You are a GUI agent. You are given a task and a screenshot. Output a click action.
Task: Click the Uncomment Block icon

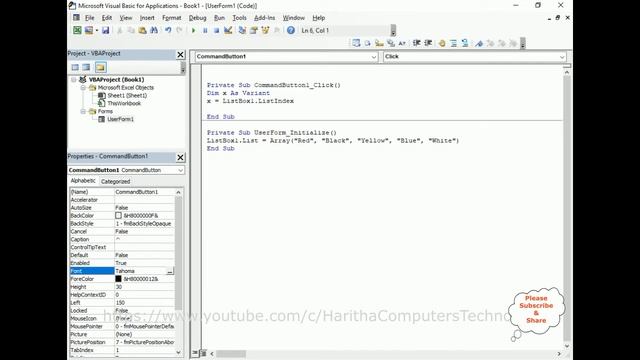coord(465,43)
